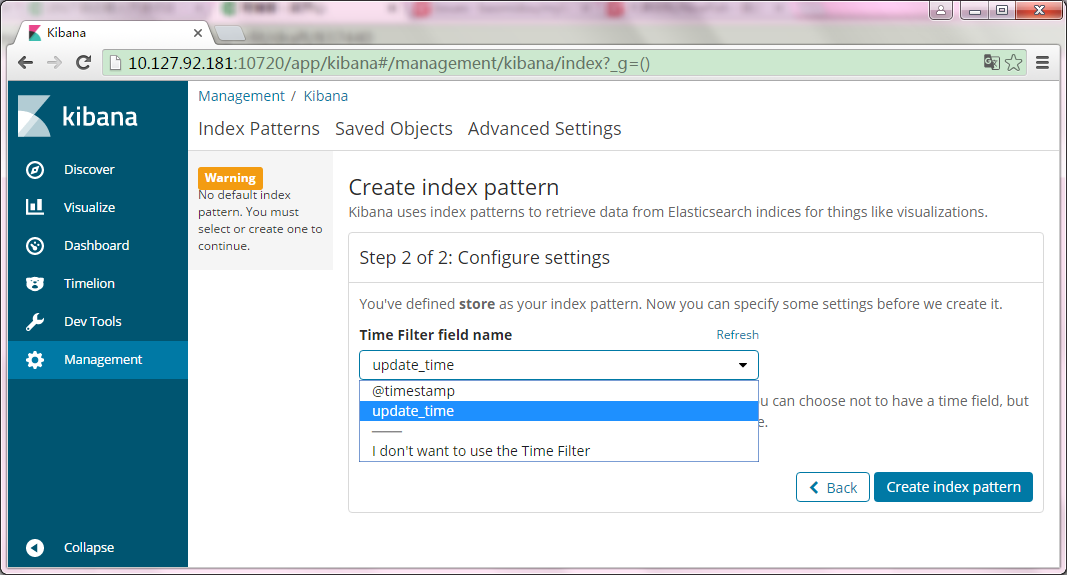The width and height of the screenshot is (1067, 575).
Task: Switch to Saved Objects tab
Action: coord(393,129)
